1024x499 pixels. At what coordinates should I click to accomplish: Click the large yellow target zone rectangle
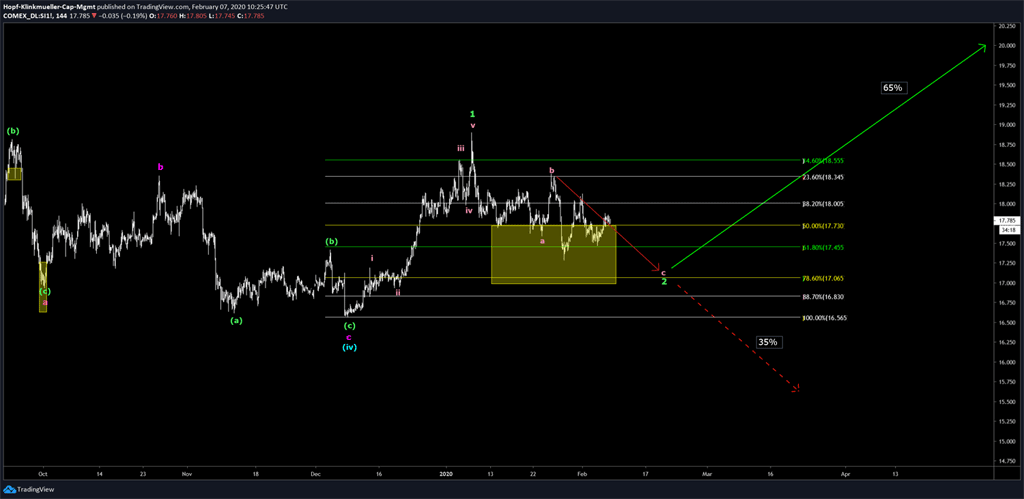553,254
